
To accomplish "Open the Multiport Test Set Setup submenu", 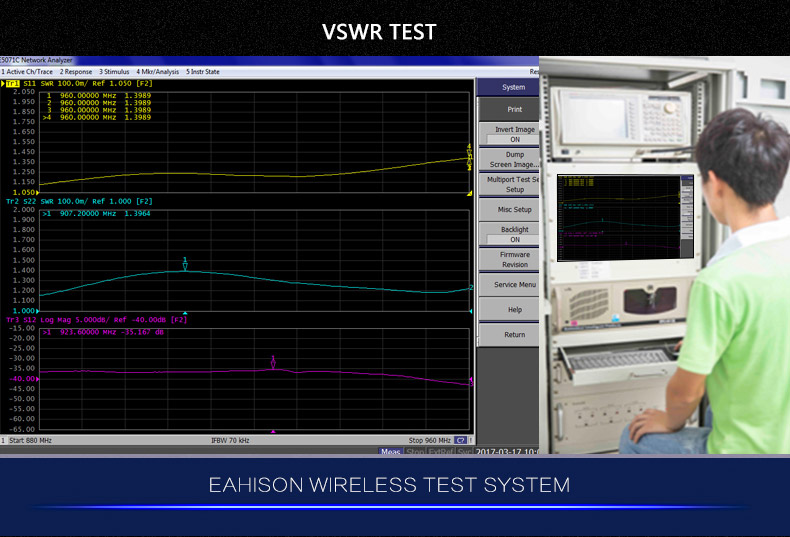I will [x=514, y=184].
